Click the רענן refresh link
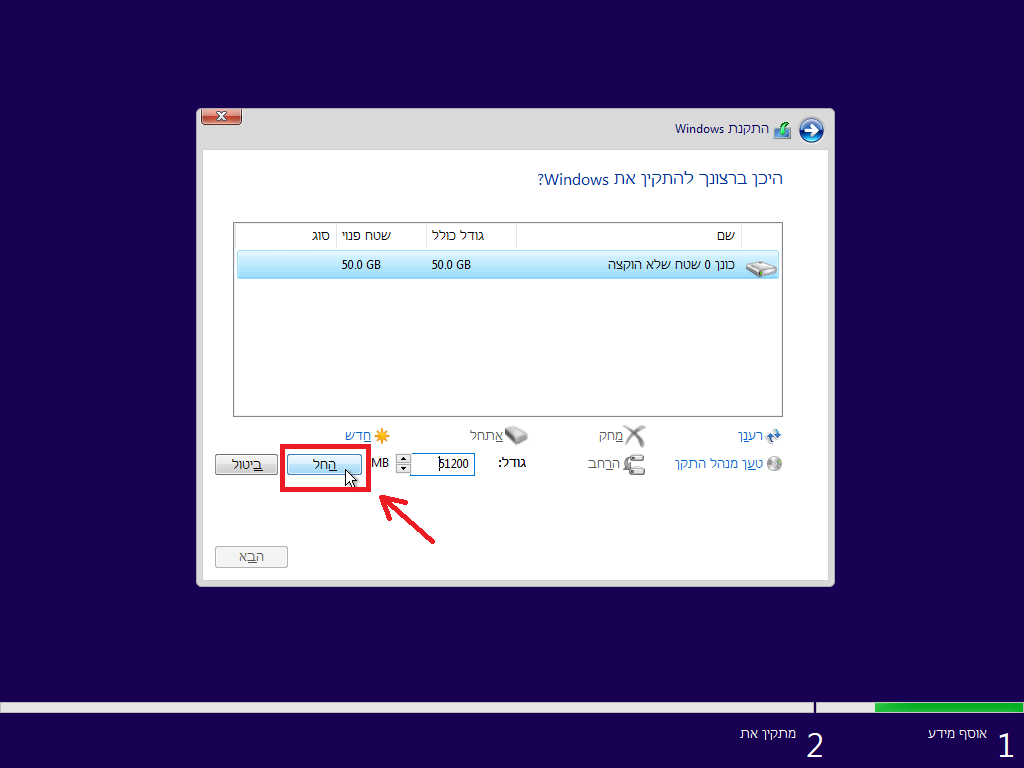 coord(750,436)
